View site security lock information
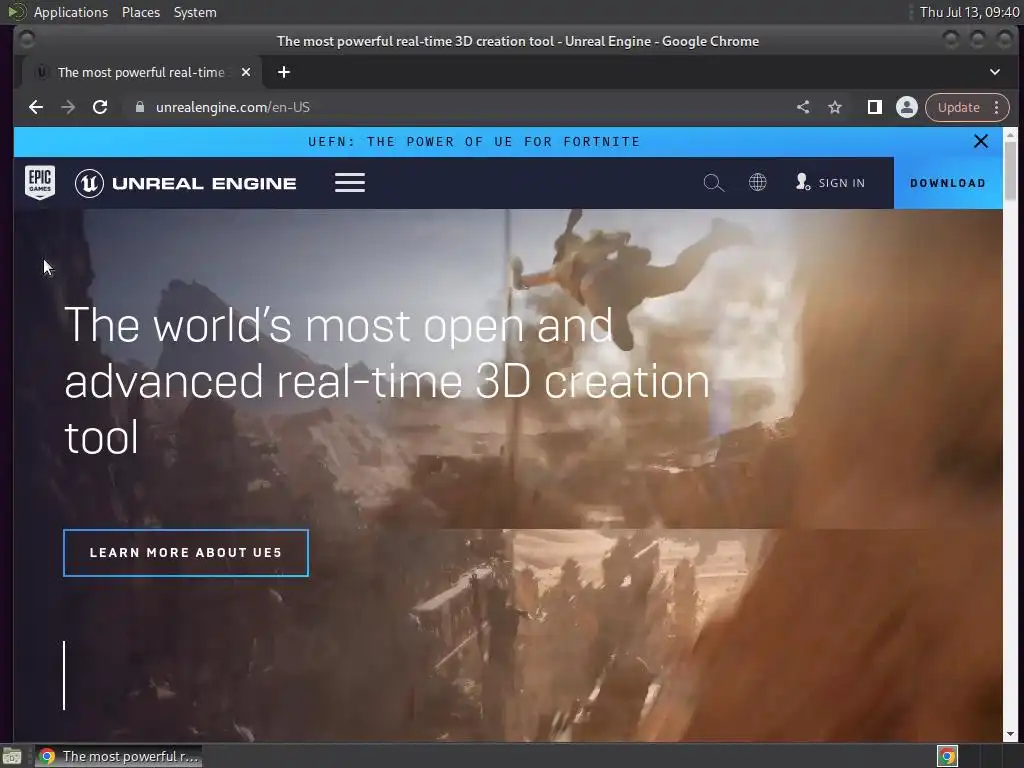The width and height of the screenshot is (1024, 768). coord(139,107)
